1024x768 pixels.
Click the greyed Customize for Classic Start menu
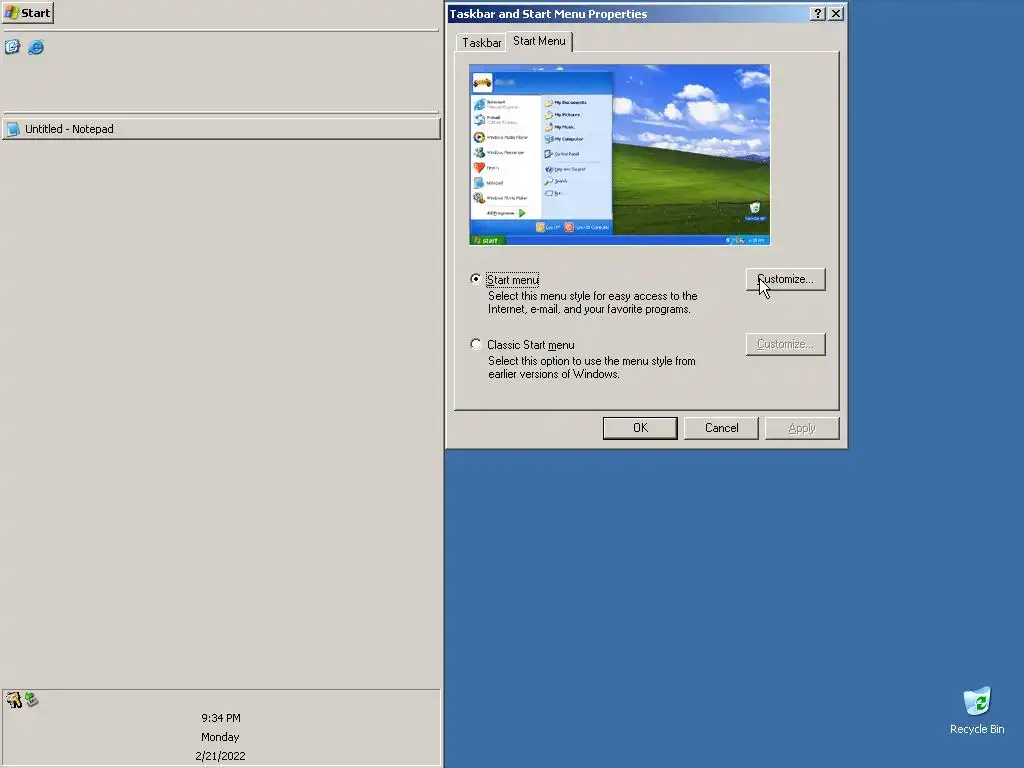click(786, 344)
